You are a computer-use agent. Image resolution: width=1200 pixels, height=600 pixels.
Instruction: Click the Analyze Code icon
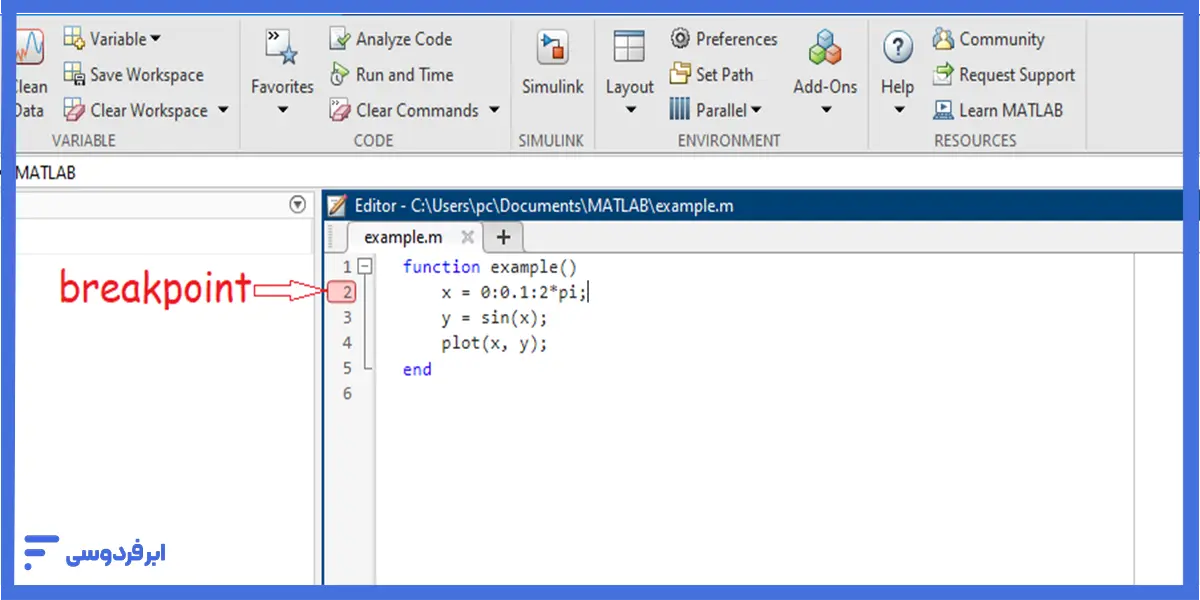(340, 39)
